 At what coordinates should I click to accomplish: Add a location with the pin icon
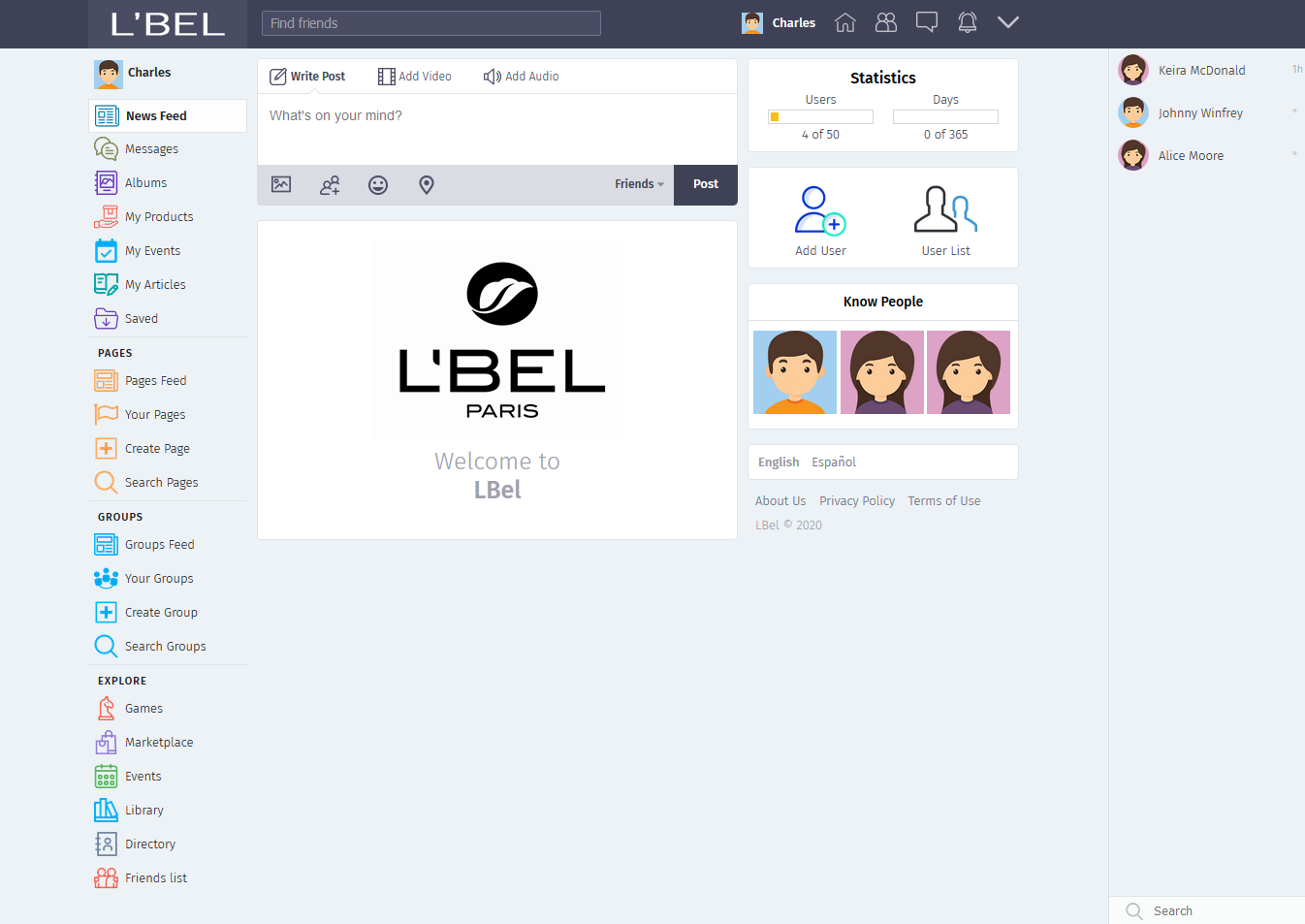tap(427, 184)
